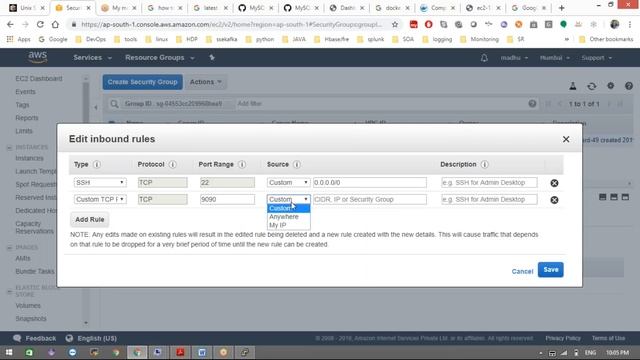
Task: Open Events in sidebar
Action: coord(25,92)
